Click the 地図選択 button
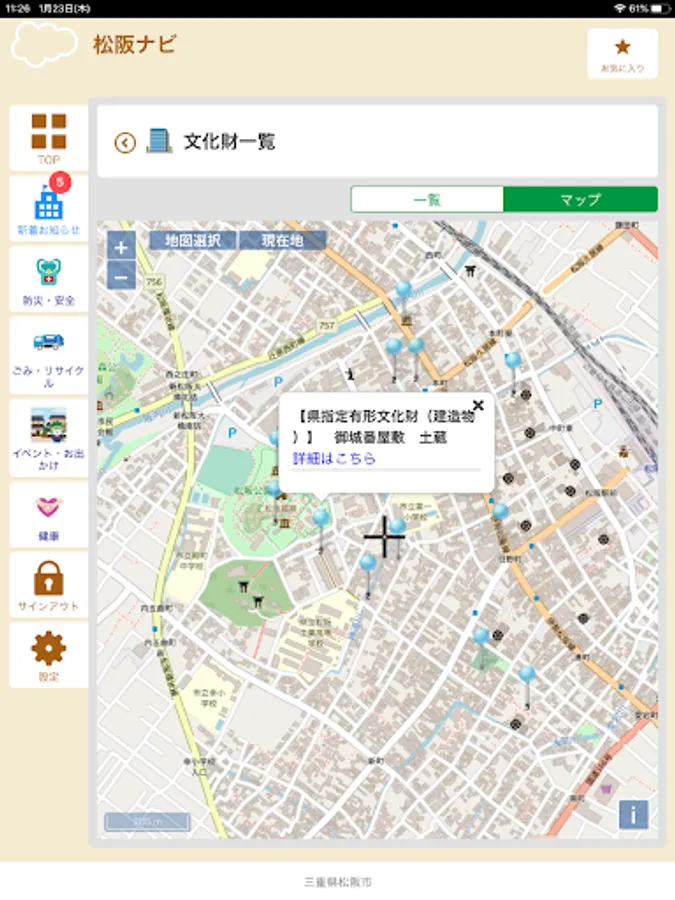This screenshot has height=900, width=675. coord(193,240)
